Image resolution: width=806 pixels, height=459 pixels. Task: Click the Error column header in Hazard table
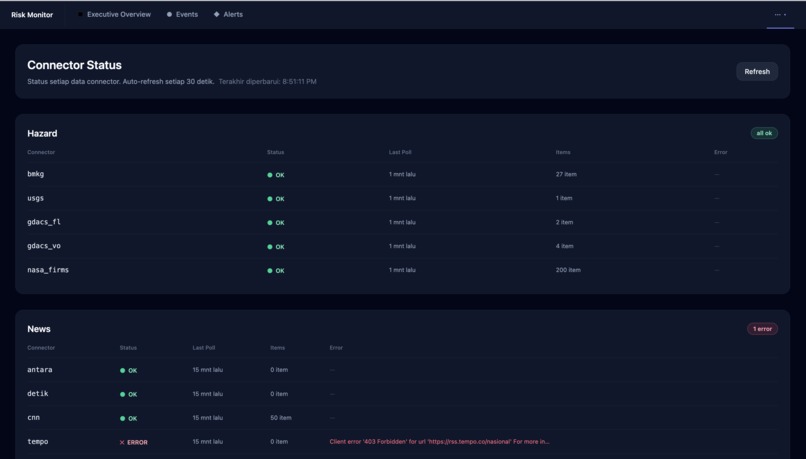[x=721, y=152]
